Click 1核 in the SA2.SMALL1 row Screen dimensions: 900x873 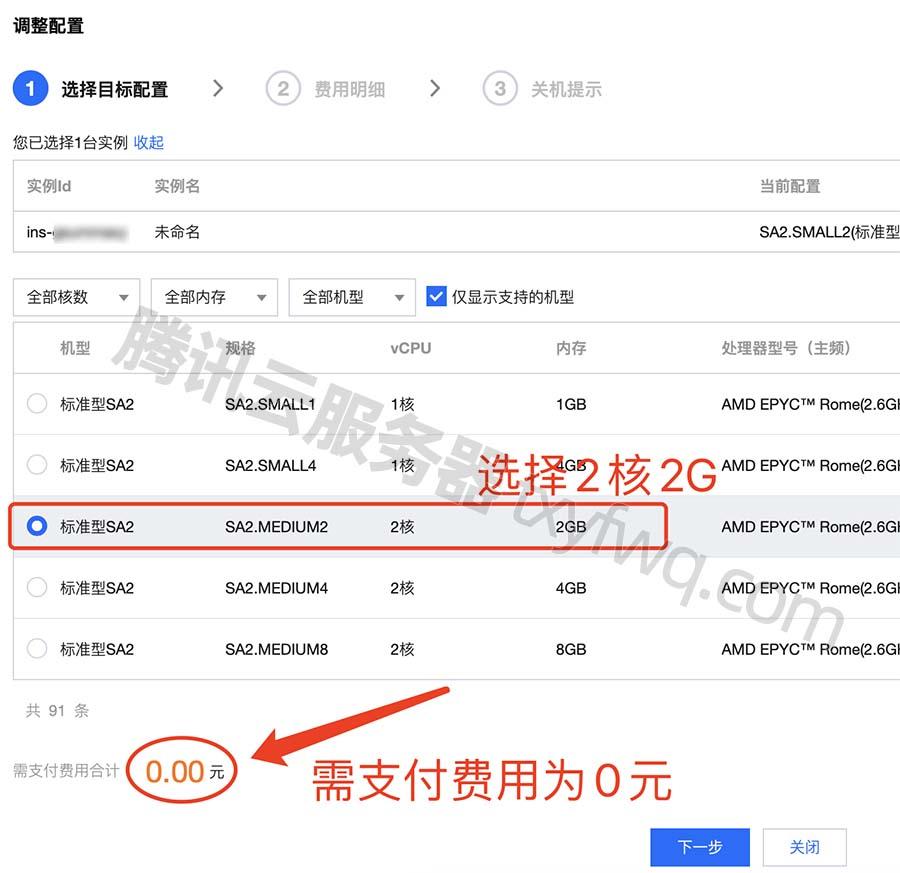point(402,404)
